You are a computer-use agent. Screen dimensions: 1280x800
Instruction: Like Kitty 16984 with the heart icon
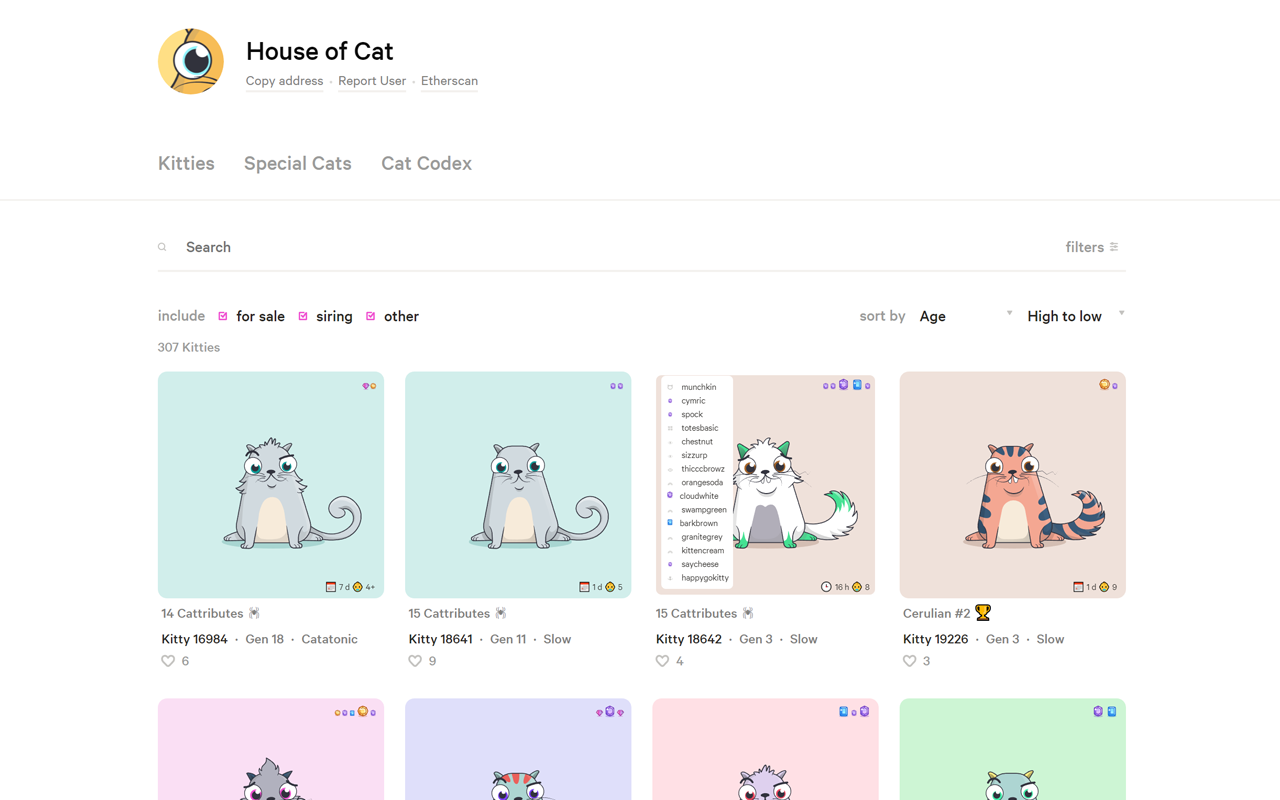[x=168, y=661]
